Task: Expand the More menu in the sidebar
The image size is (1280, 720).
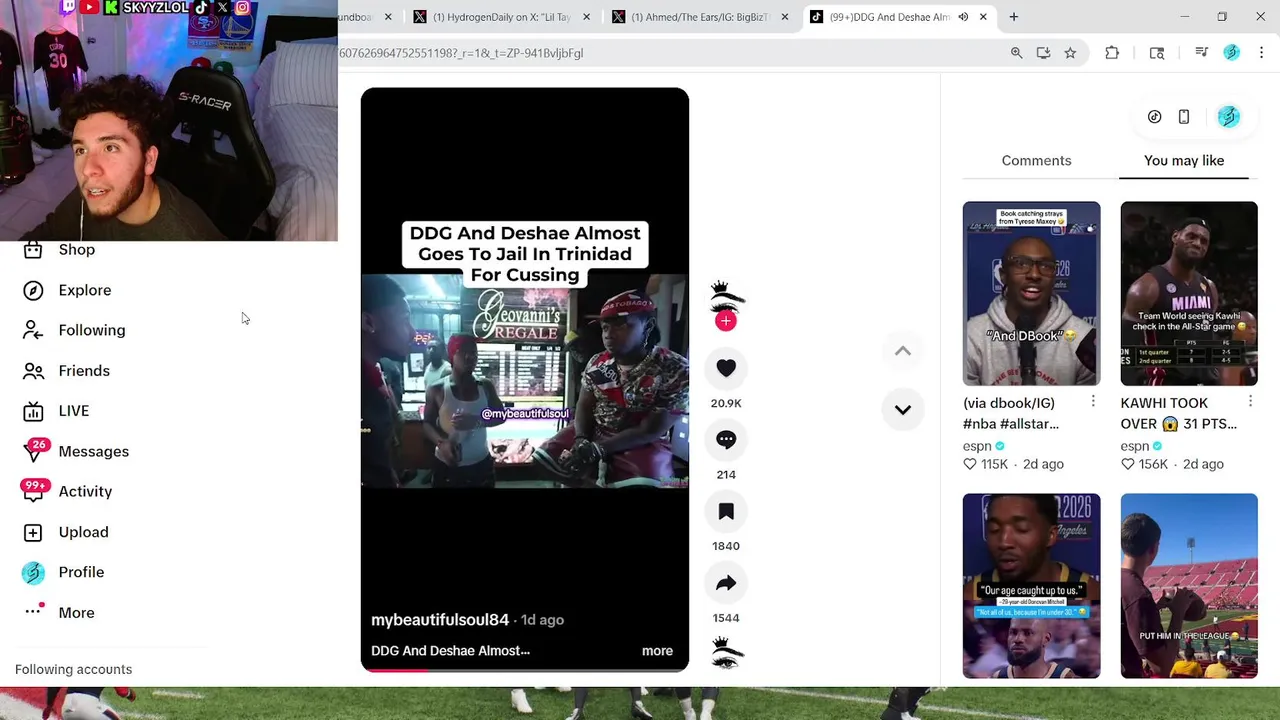Action: pos(59,612)
